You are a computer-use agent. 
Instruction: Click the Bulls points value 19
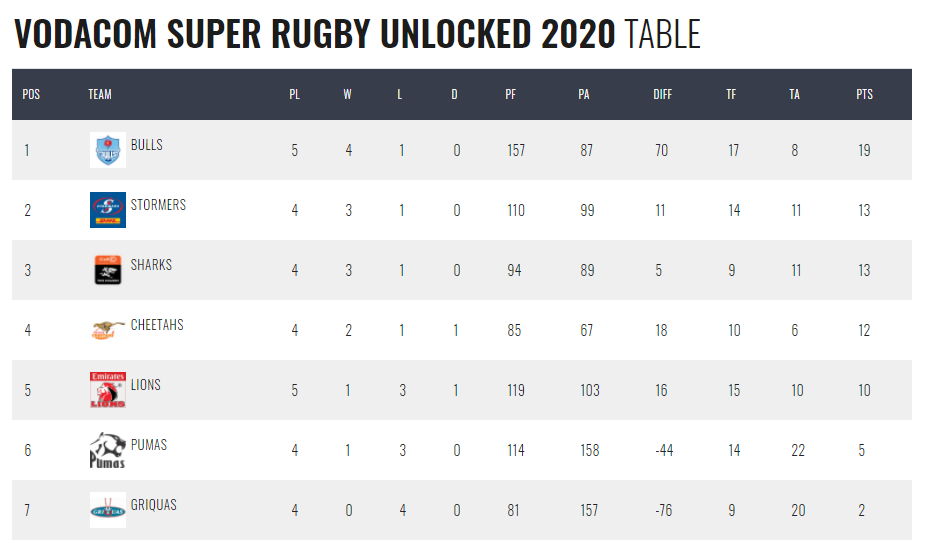[x=864, y=151]
